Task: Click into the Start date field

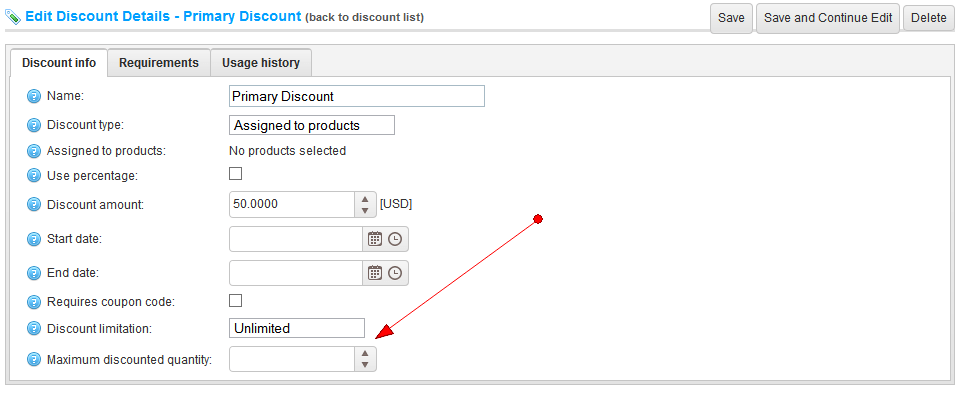Action: [x=296, y=239]
